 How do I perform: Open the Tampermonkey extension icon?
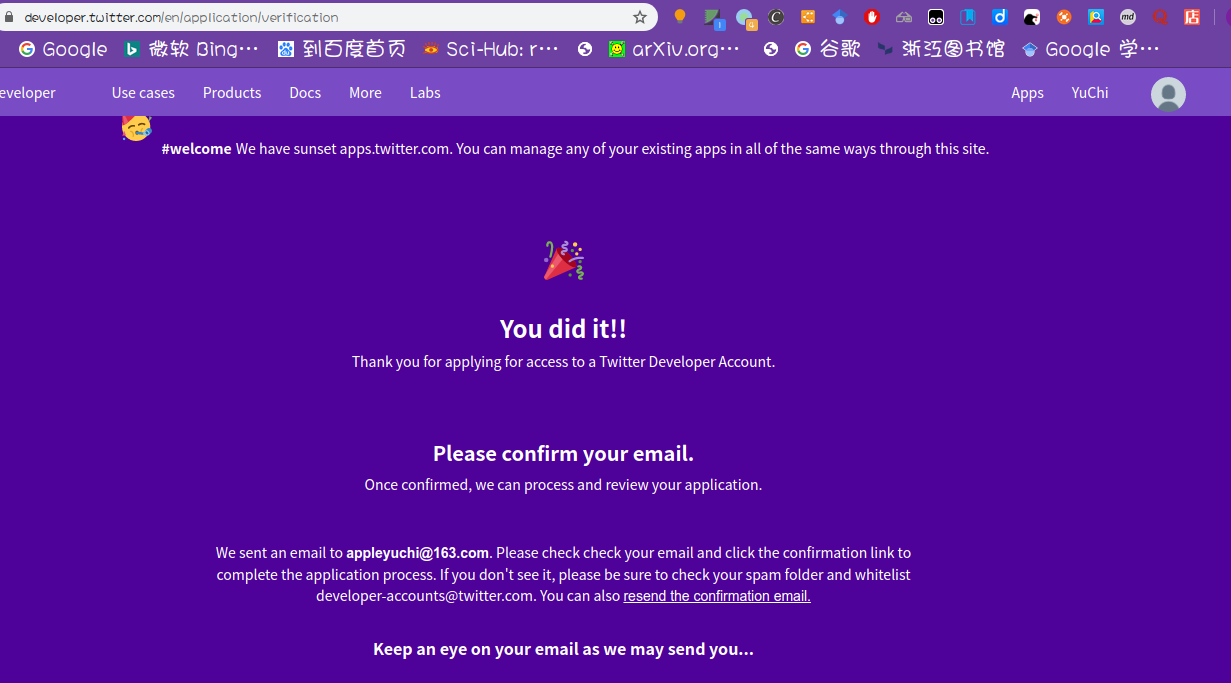(936, 17)
